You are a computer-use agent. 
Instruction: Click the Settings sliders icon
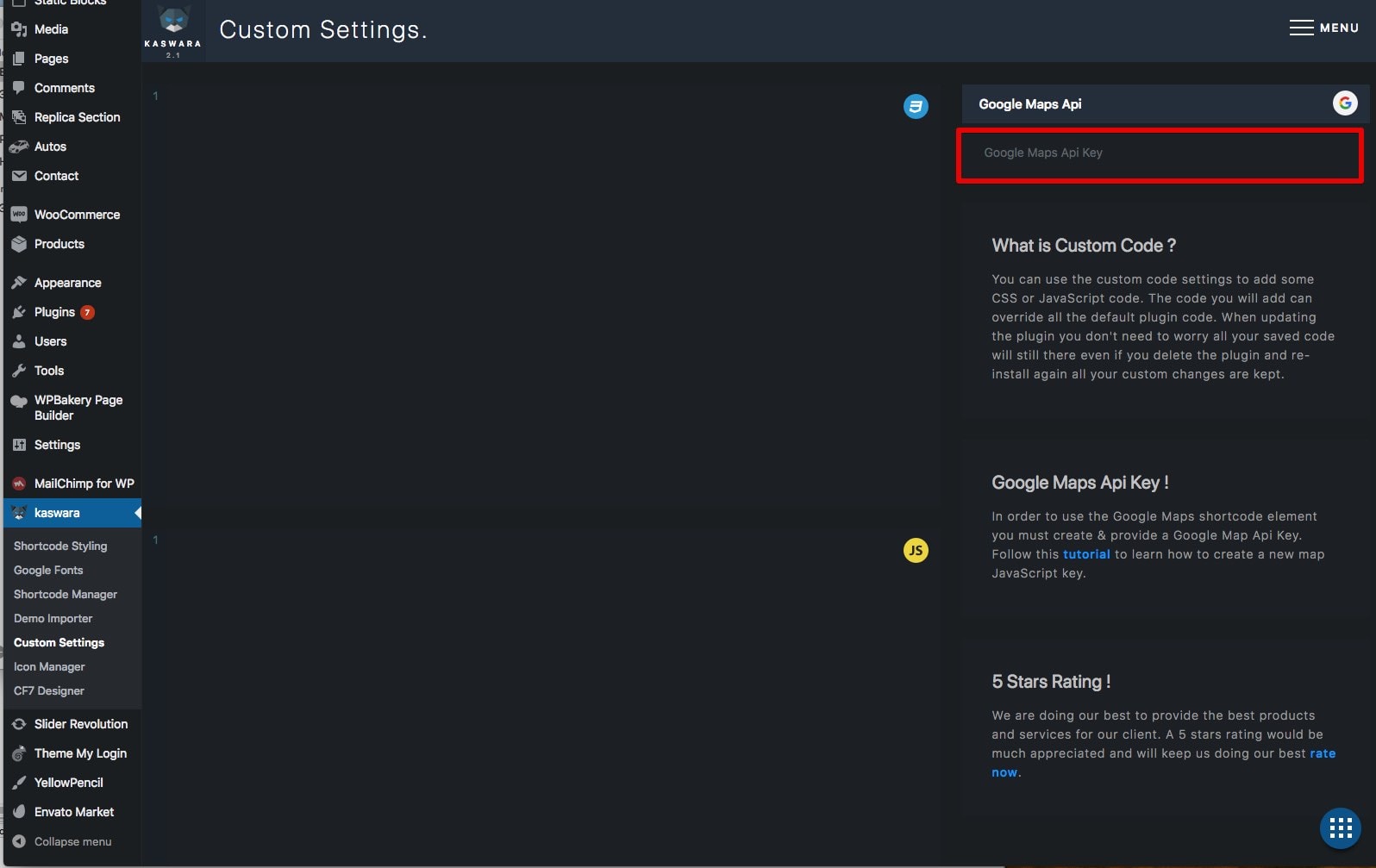click(19, 445)
